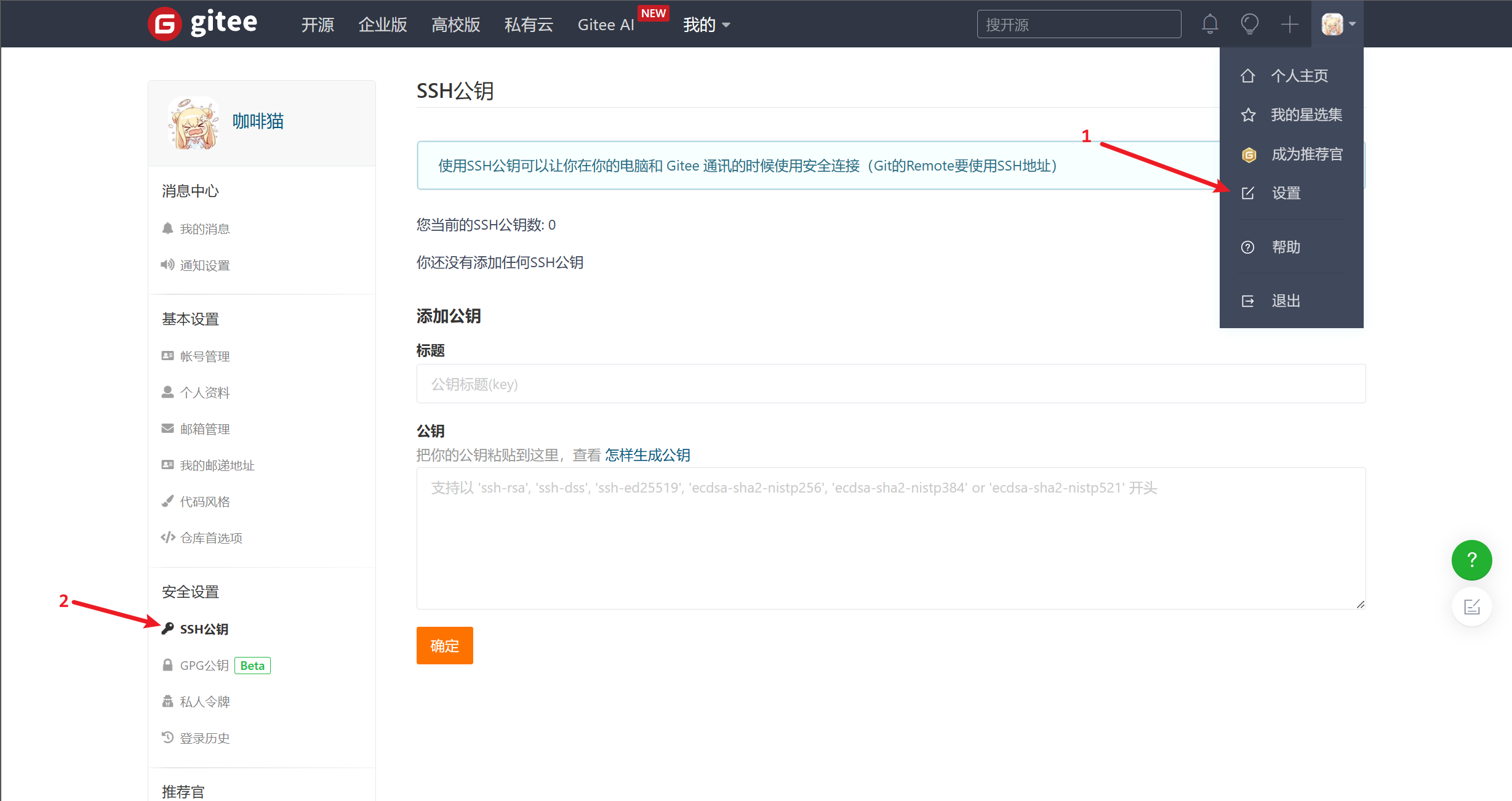
Task: Click the code icon beside 仓库首选项
Action: [168, 537]
